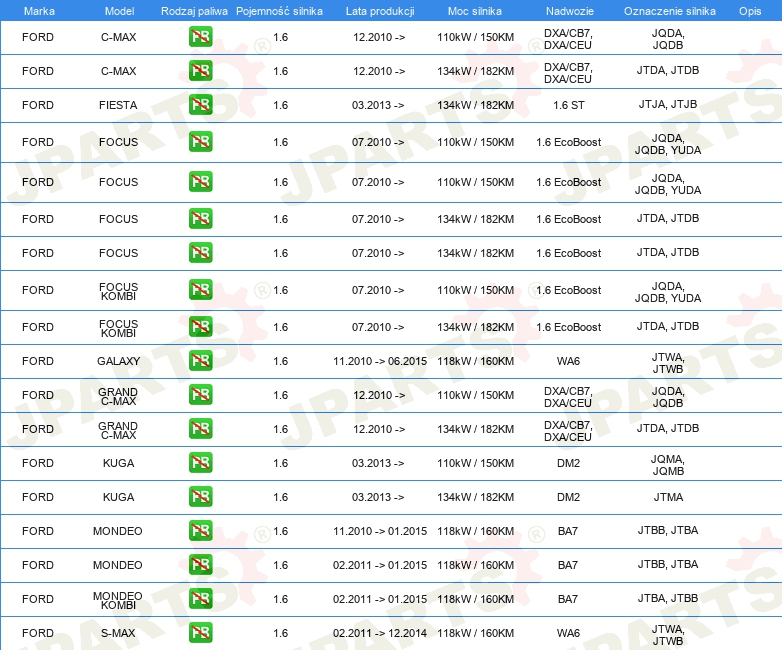
Task: Click petrol fuel icon in S-MAX row
Action: (x=200, y=633)
